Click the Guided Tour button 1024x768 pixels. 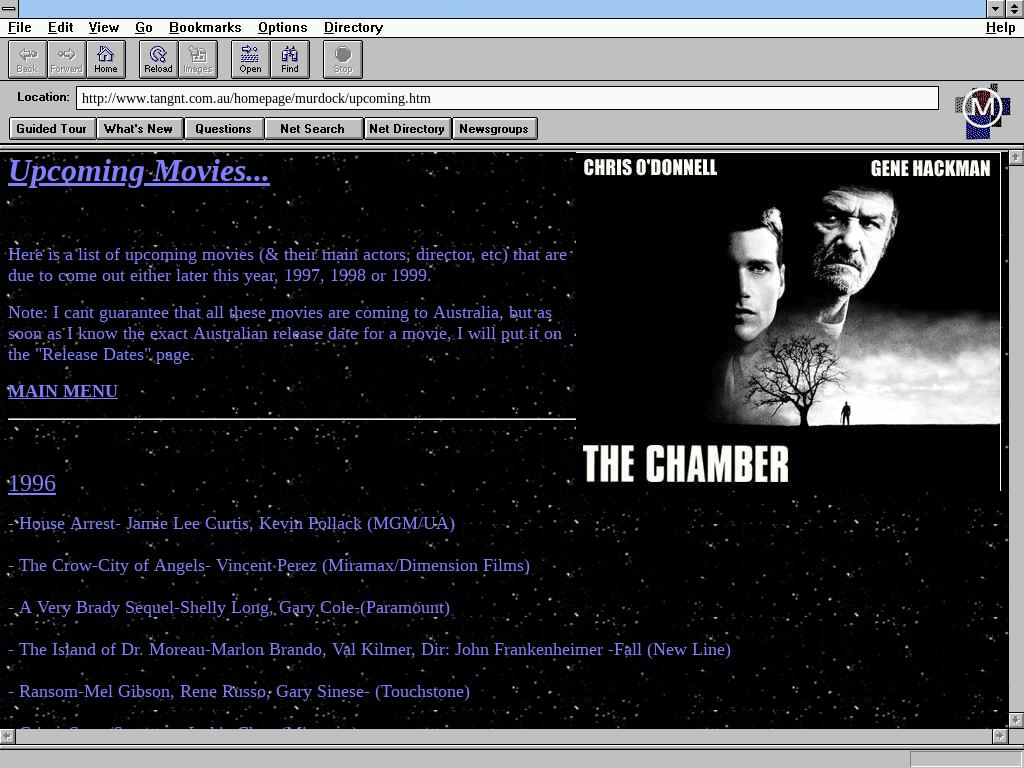52,128
